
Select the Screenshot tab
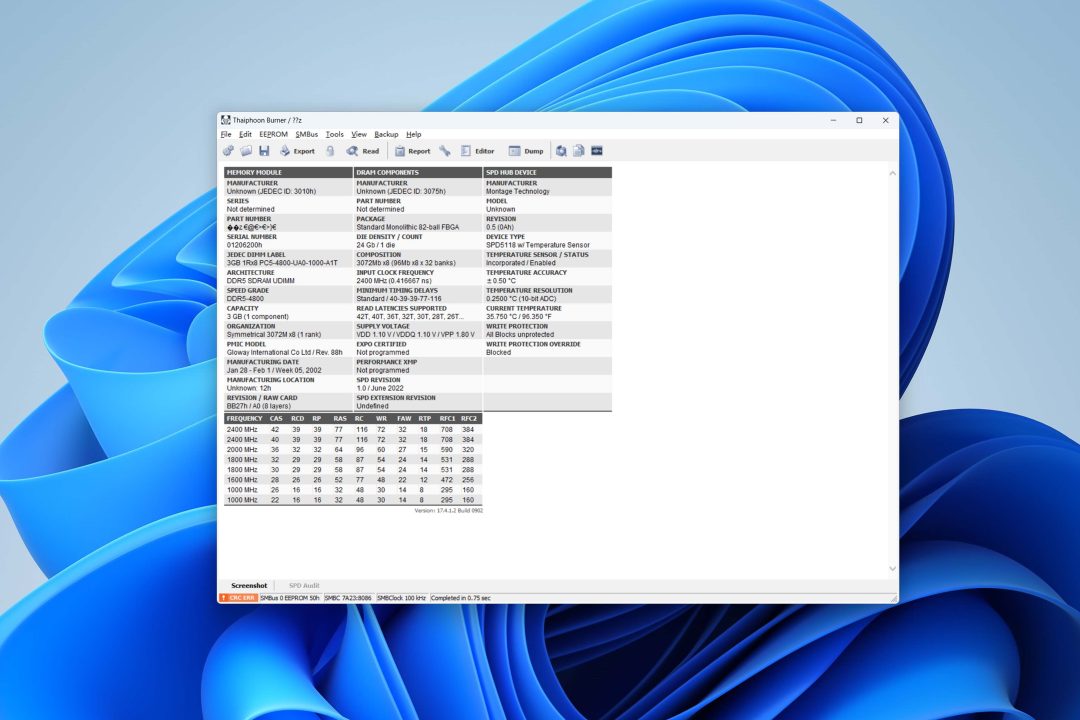tap(249, 585)
